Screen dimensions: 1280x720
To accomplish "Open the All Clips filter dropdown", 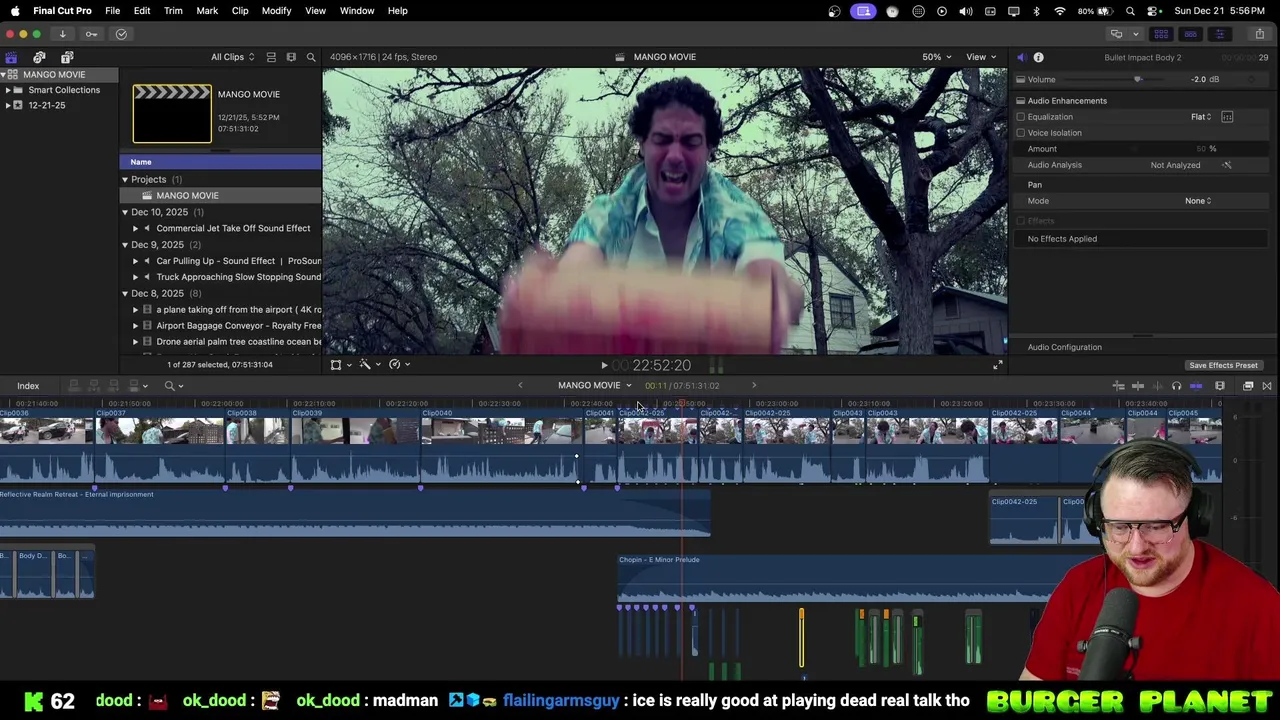I will pos(232,57).
